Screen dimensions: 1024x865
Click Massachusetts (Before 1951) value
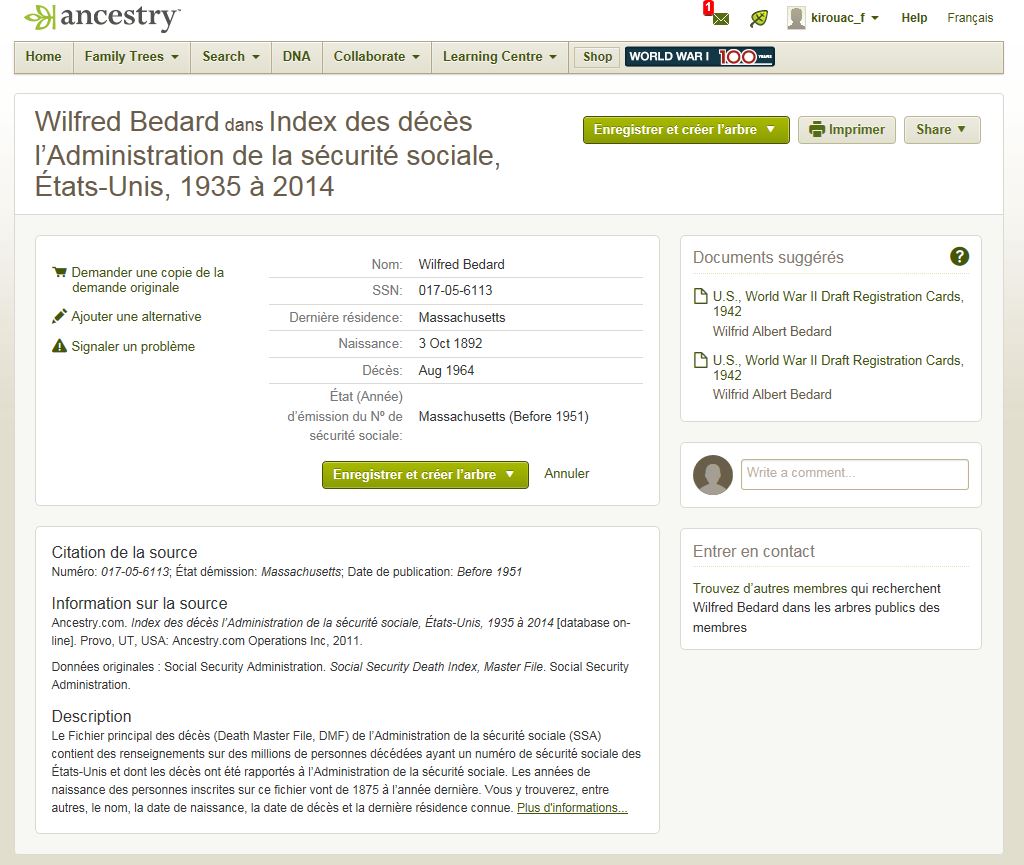pyautogui.click(x=504, y=417)
